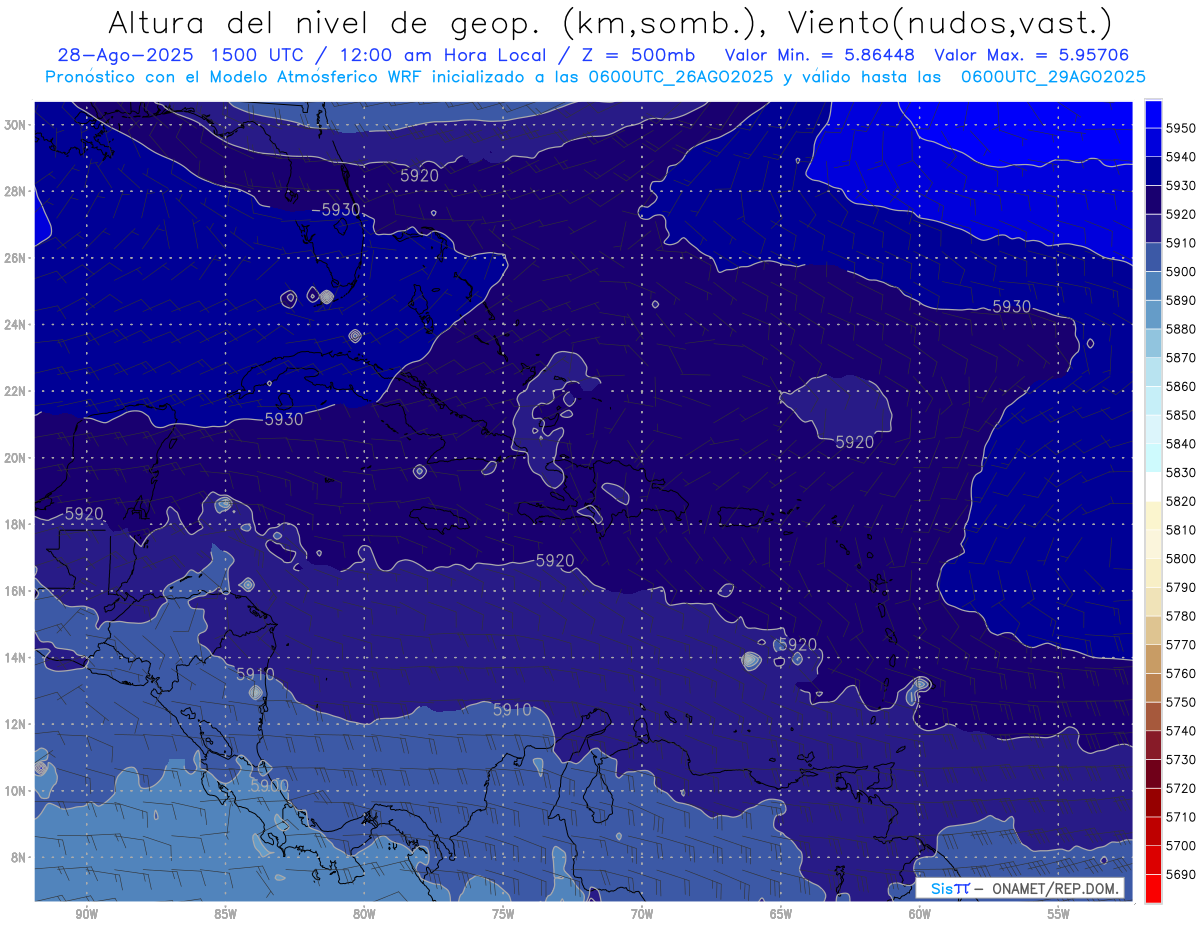Click the 24N latitude axis label
Viewport: 1200px width, 927px height.
pos(15,325)
